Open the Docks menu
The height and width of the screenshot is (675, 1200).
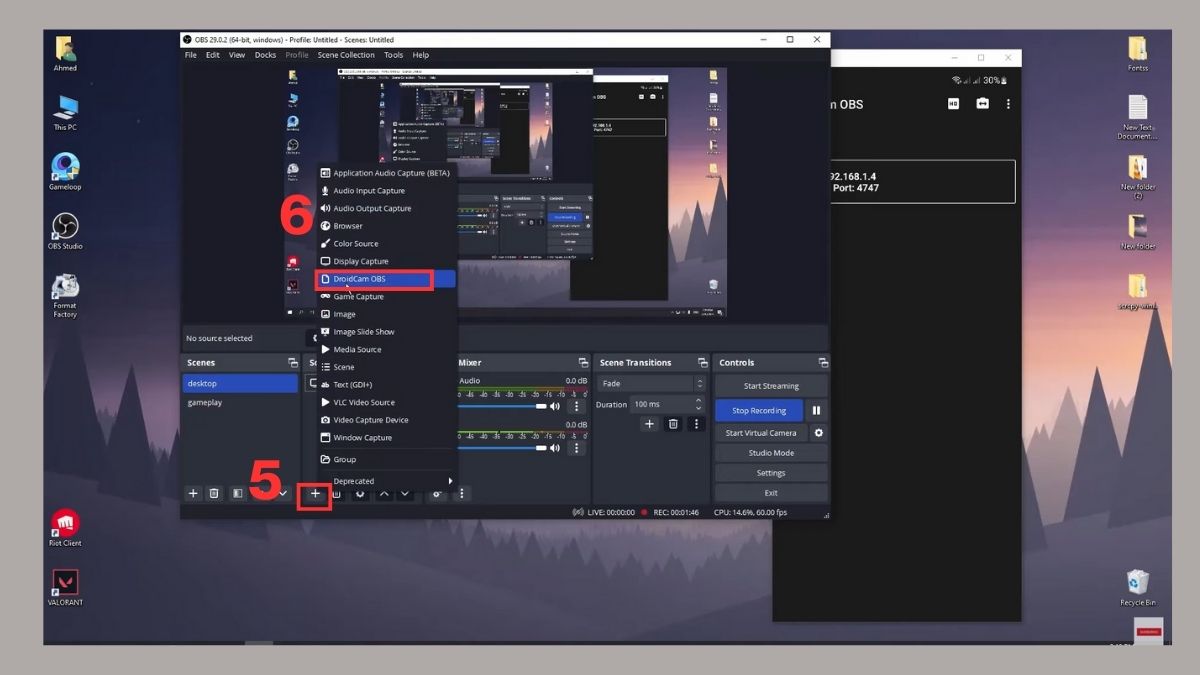tap(265, 55)
